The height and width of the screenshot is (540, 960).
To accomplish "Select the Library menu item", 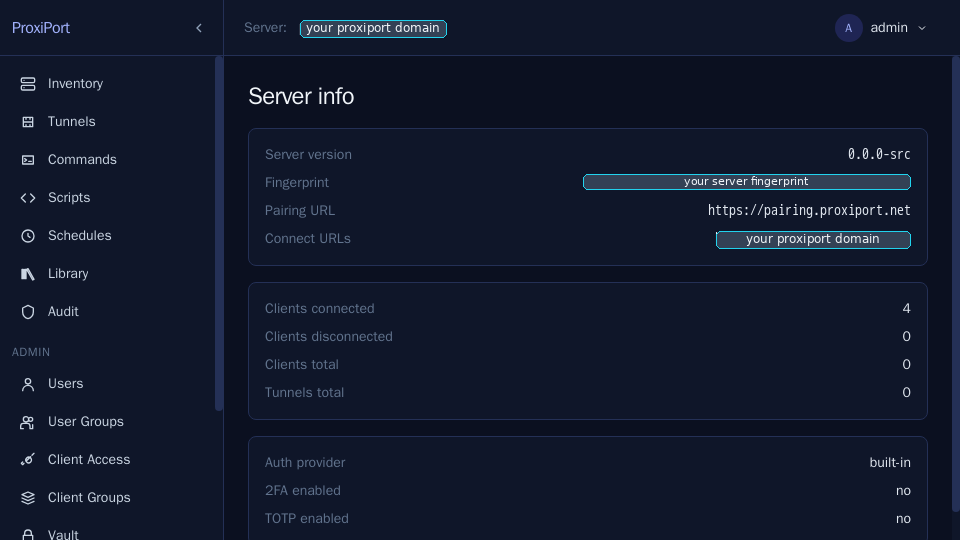I will pyautogui.click(x=68, y=273).
